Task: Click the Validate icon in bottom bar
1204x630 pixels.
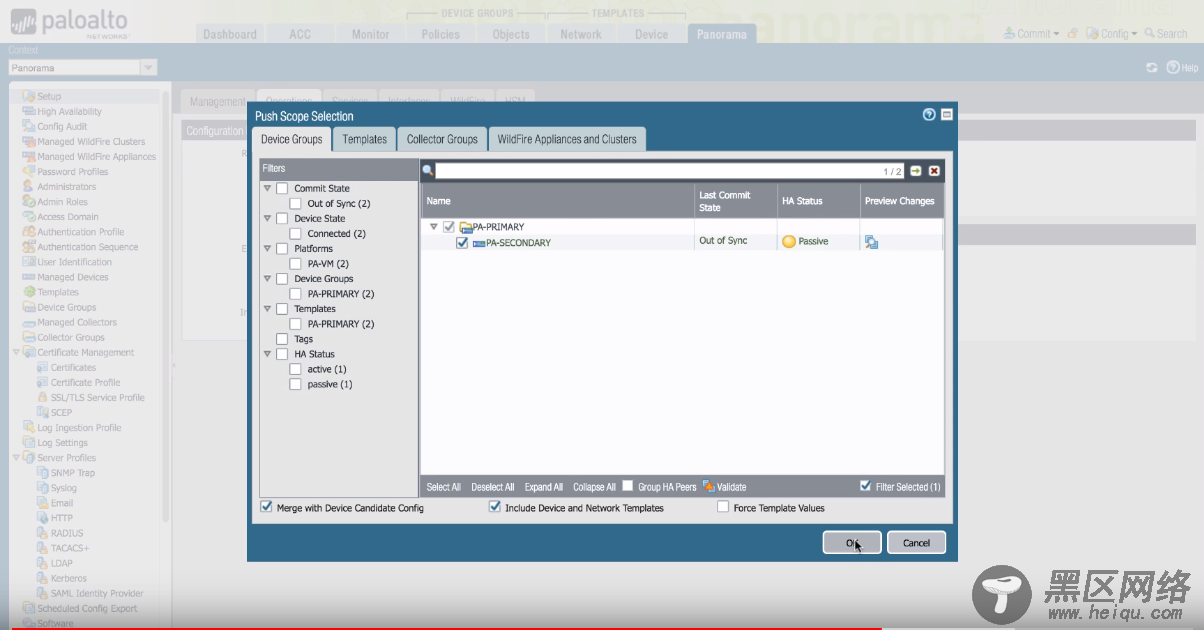Action: point(709,486)
